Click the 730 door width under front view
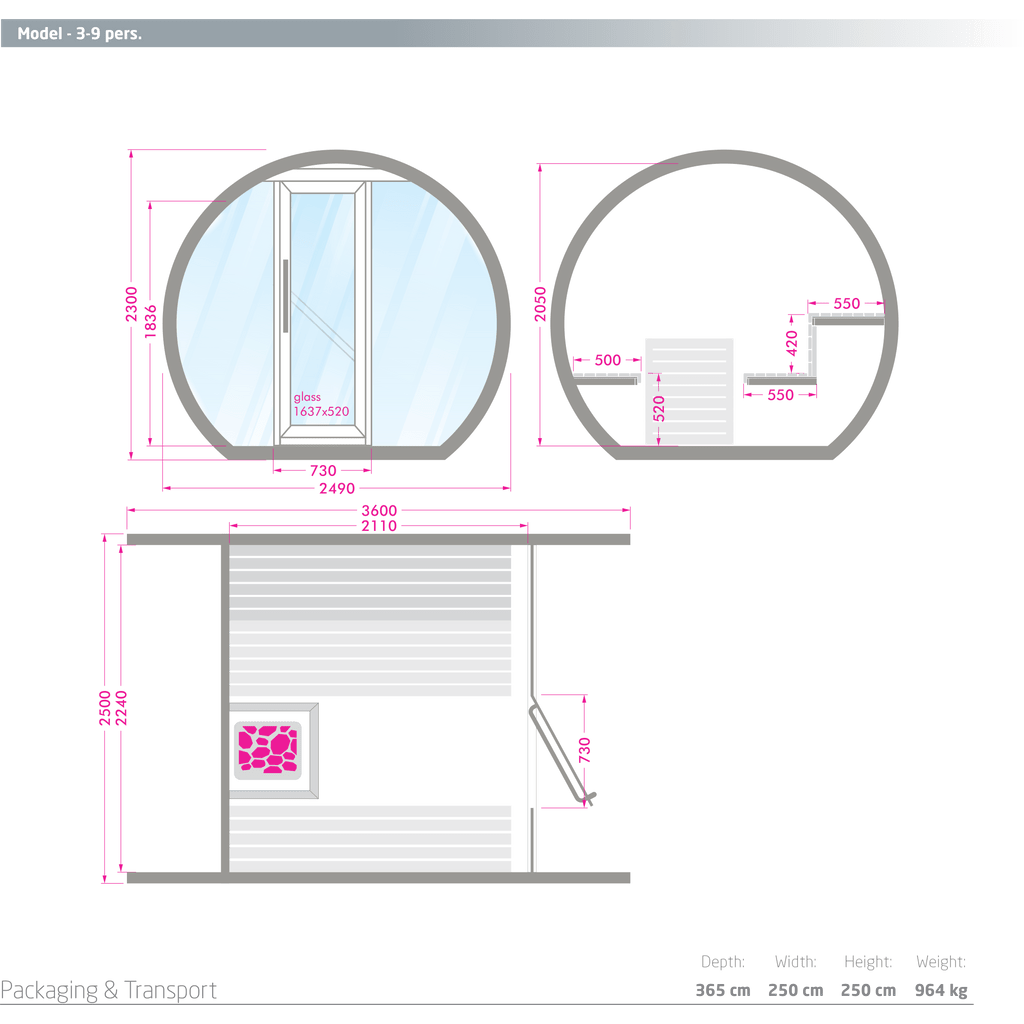 [322, 469]
